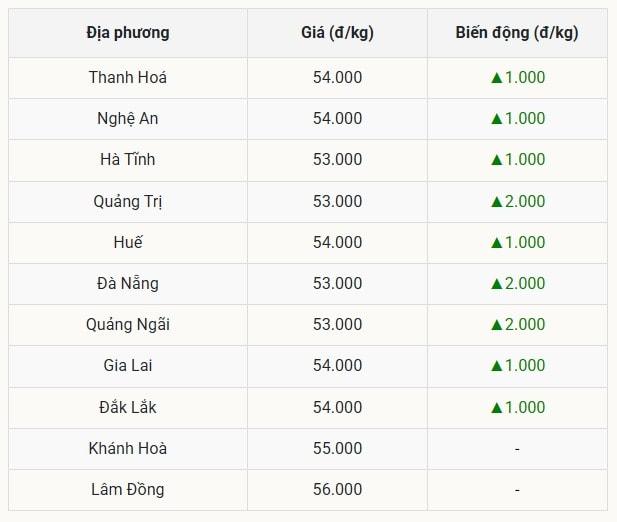Select the 55.000 price cell

[337, 449]
